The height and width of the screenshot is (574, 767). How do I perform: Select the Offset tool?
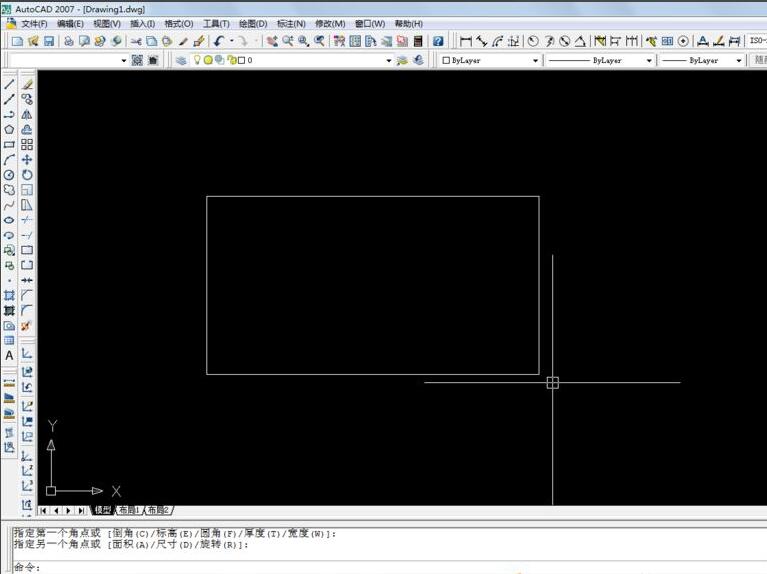tap(27, 130)
